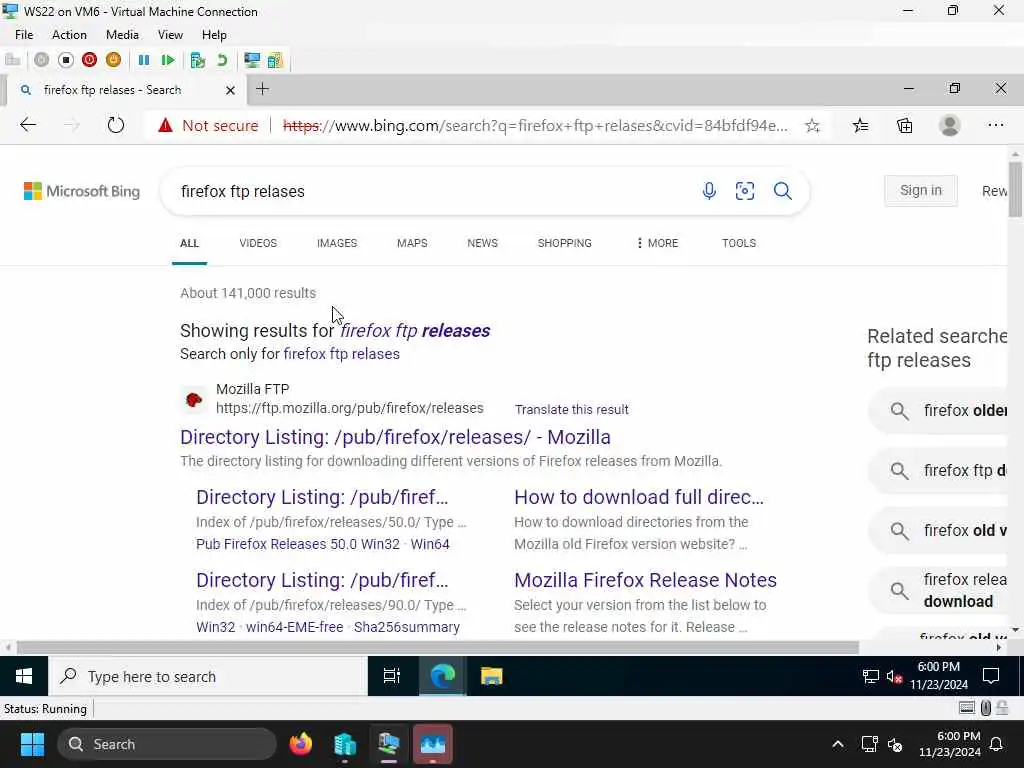Image resolution: width=1024 pixels, height=768 pixels.
Task: Search only for firefox ftp relases
Action: click(341, 354)
